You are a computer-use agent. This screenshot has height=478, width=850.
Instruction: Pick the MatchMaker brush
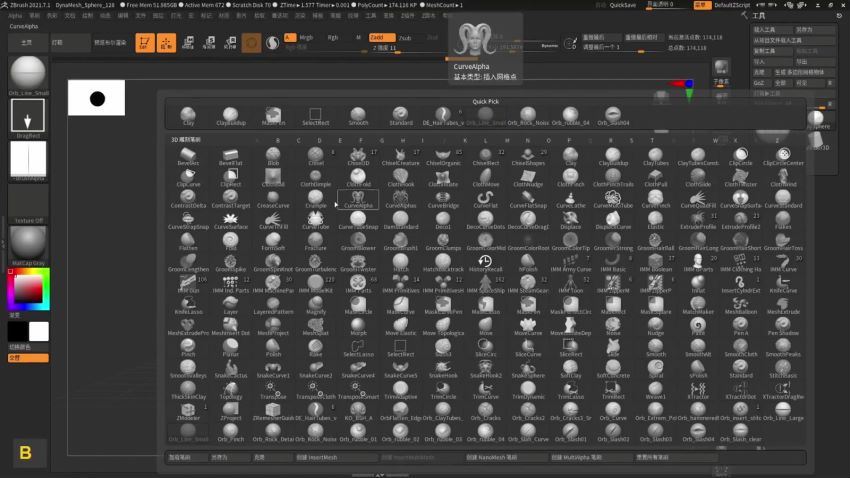click(x=698, y=305)
